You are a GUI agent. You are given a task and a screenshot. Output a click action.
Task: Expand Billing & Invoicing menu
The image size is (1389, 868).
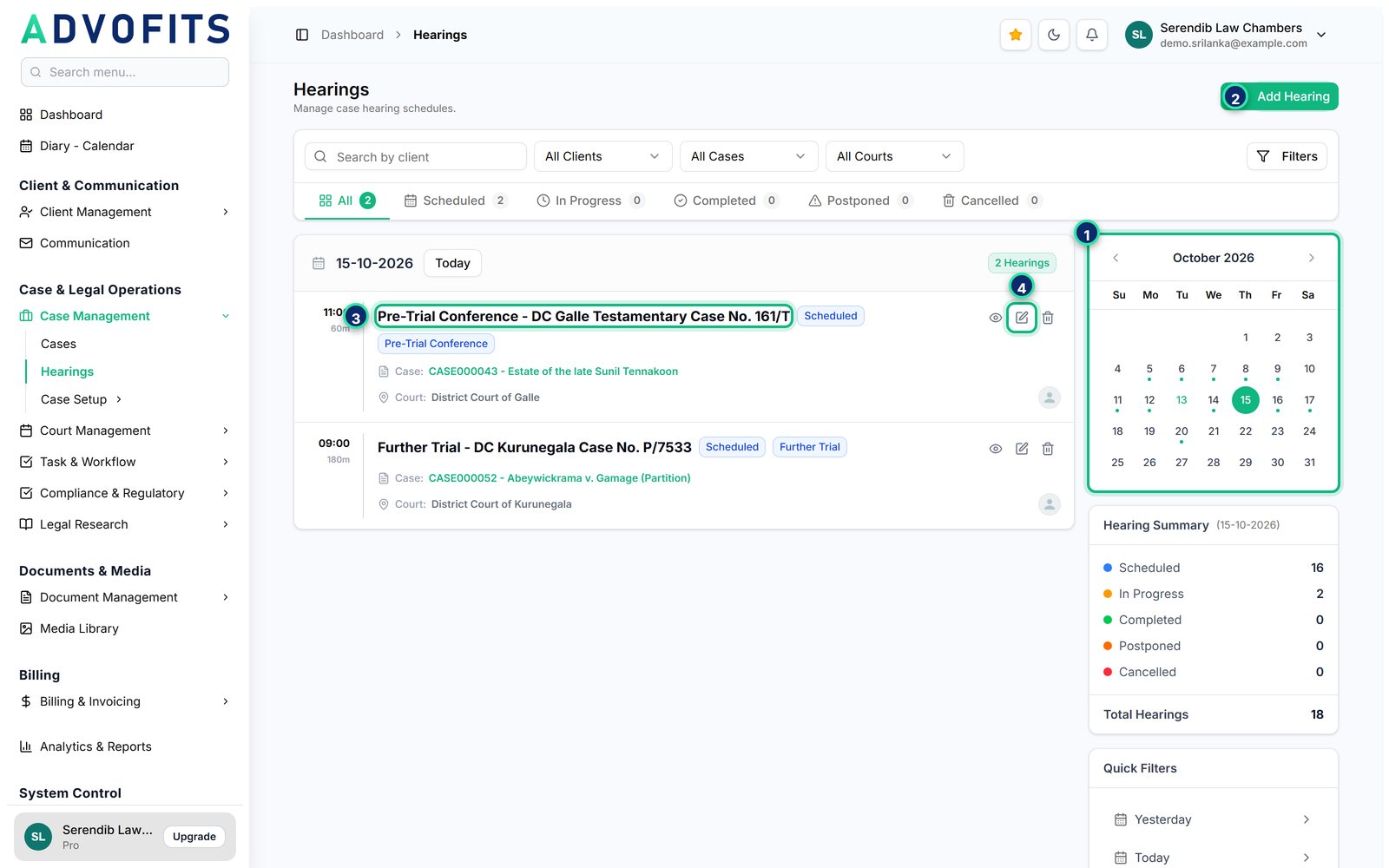point(124,701)
